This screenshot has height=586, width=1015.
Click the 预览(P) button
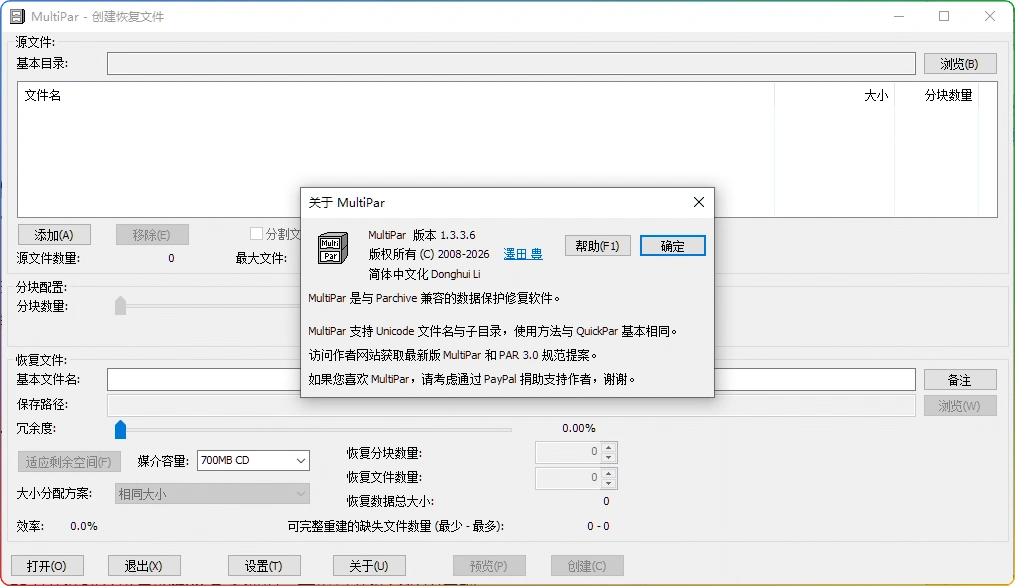pos(489,565)
